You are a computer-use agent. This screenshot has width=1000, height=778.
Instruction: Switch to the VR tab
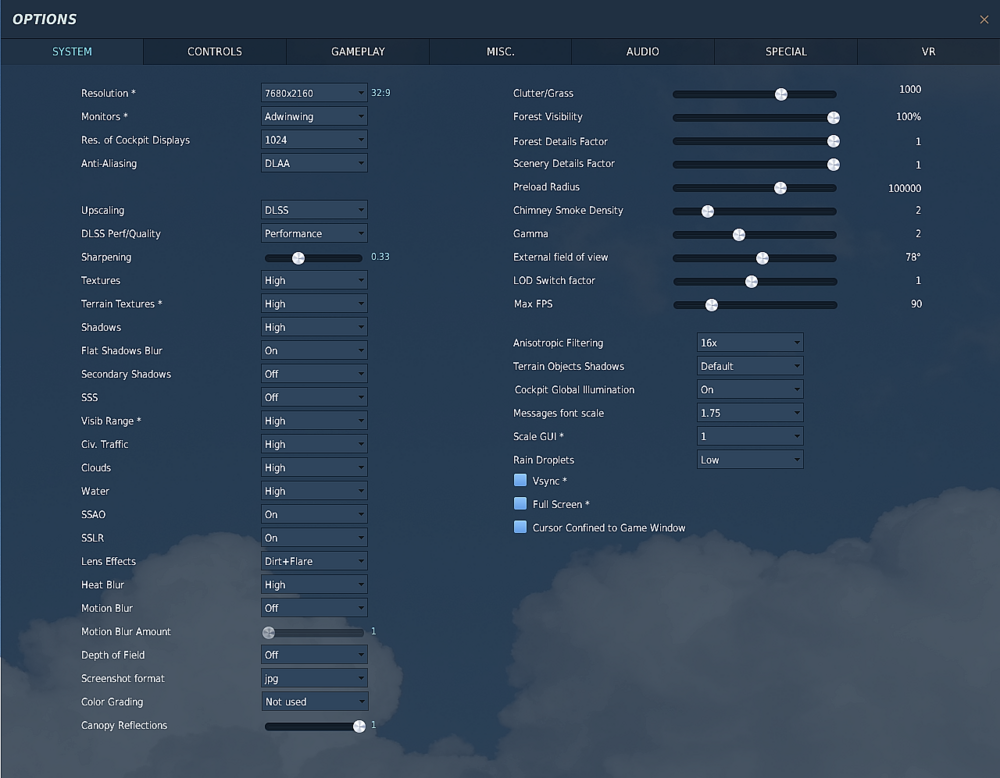point(929,52)
